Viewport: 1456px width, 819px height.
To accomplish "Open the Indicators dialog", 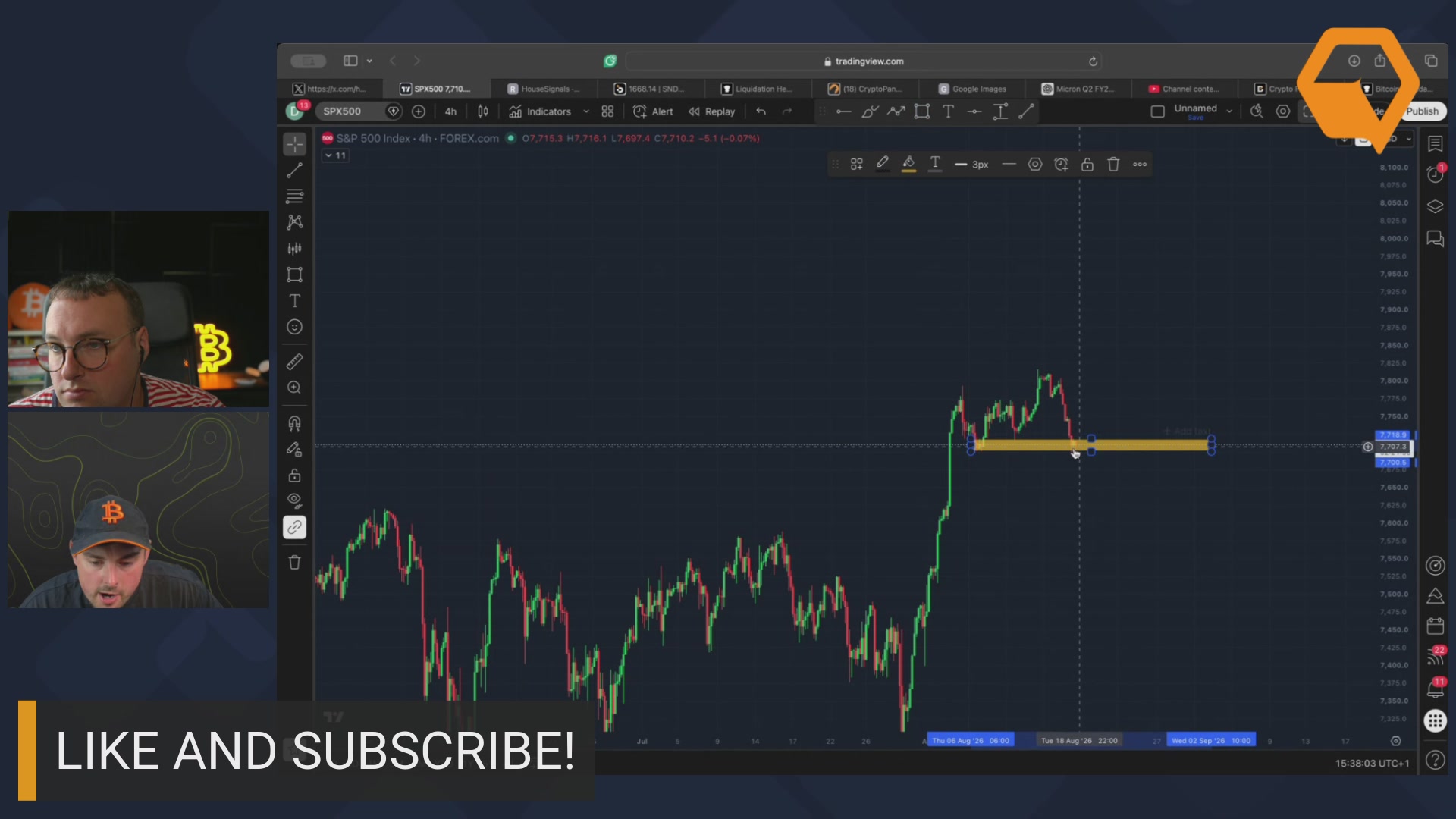I will click(x=540, y=111).
